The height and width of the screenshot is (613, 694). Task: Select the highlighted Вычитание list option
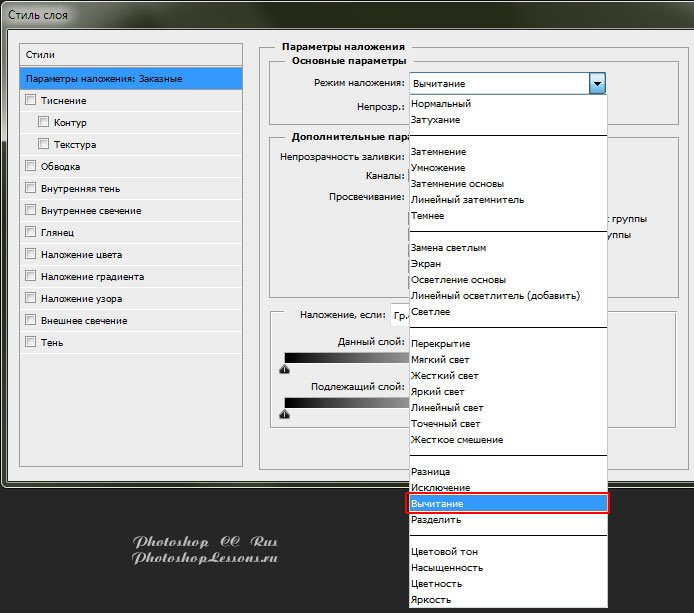(508, 504)
